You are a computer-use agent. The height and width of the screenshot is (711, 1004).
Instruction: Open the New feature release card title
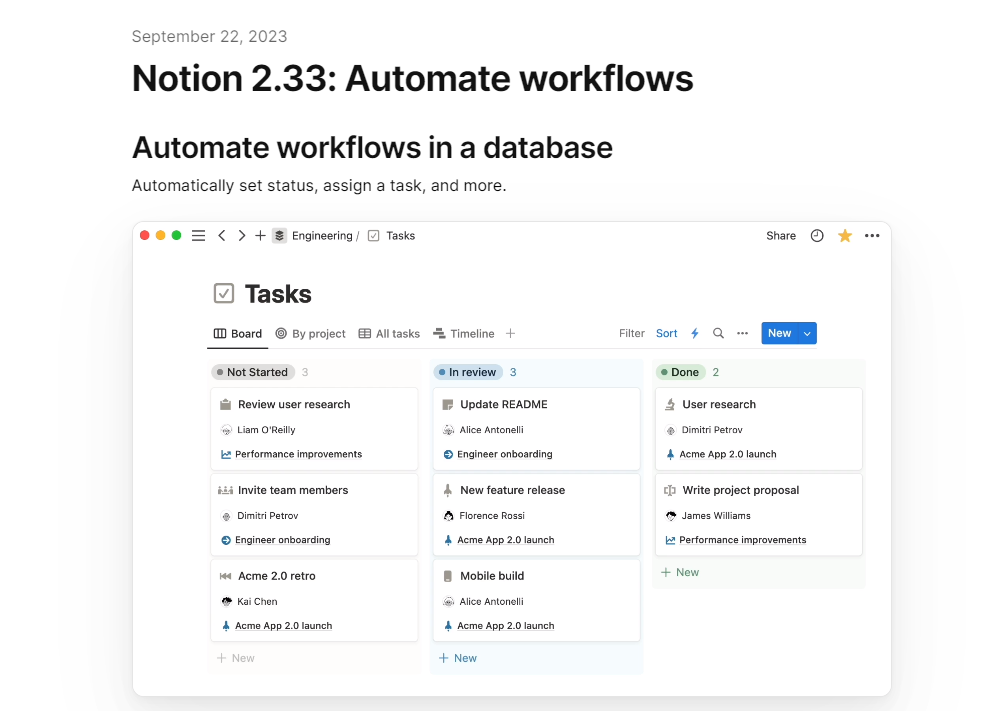(512, 490)
